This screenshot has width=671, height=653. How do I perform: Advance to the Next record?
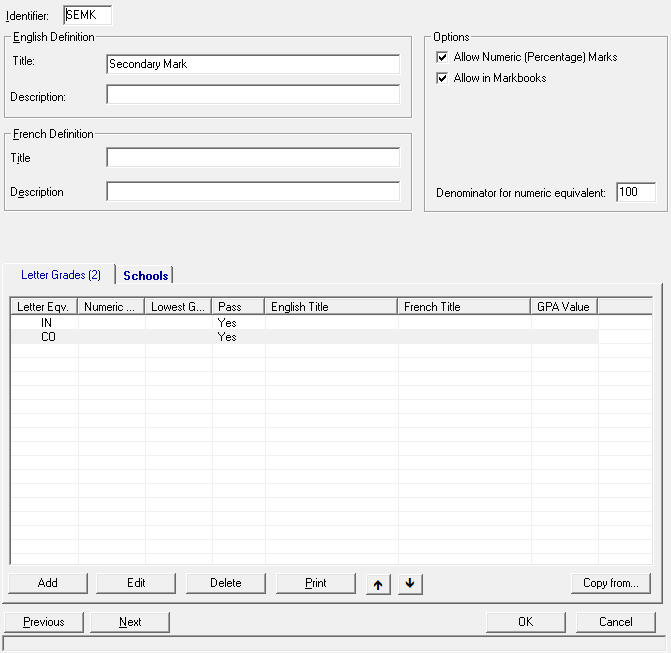coord(130,622)
